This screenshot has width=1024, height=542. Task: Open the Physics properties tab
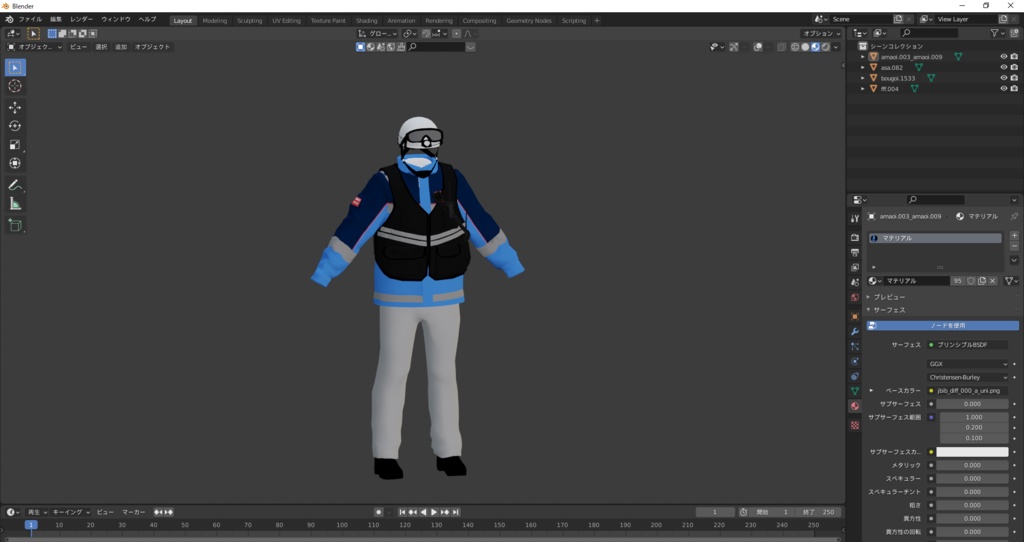coord(855,361)
